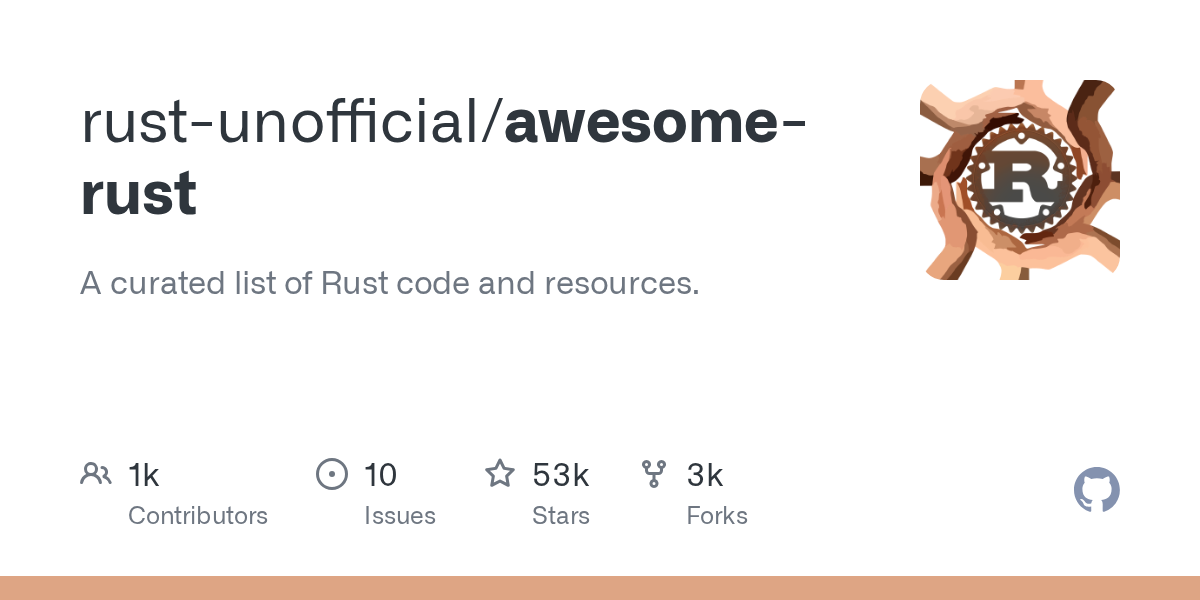Open the "Issues" label
Image resolution: width=1200 pixels, height=600 pixels.
400,516
